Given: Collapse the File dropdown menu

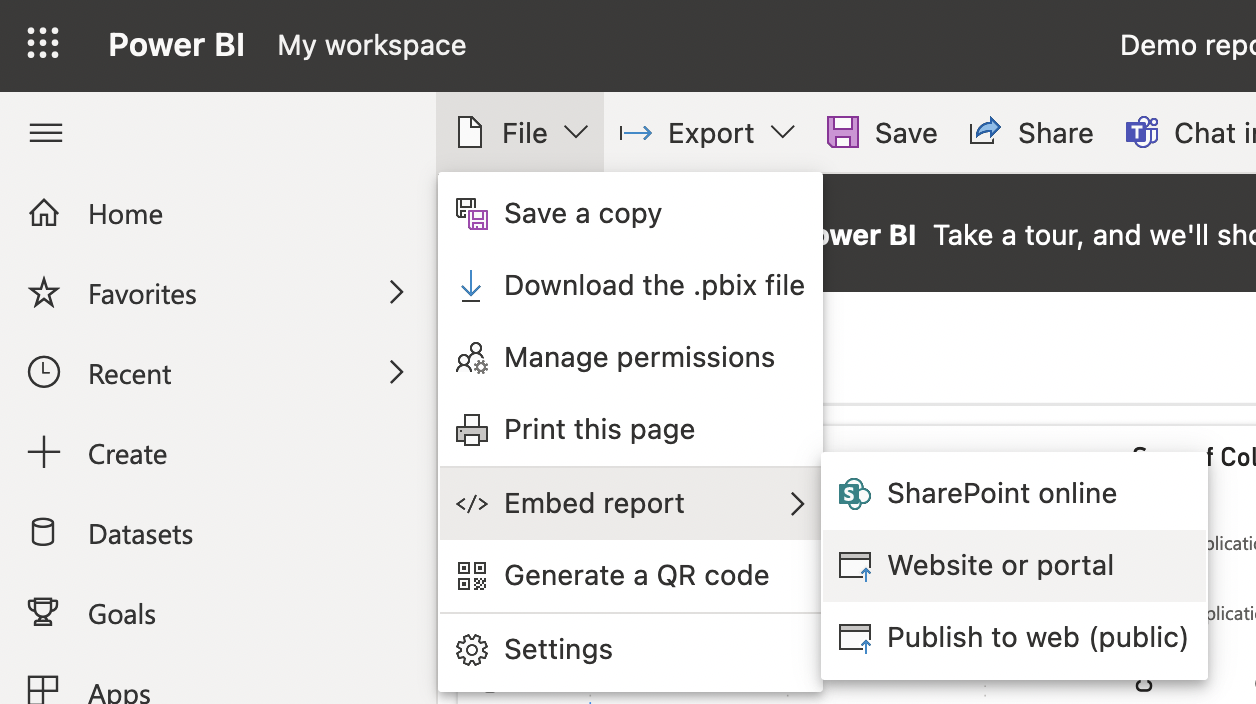Looking at the screenshot, I should (521, 133).
